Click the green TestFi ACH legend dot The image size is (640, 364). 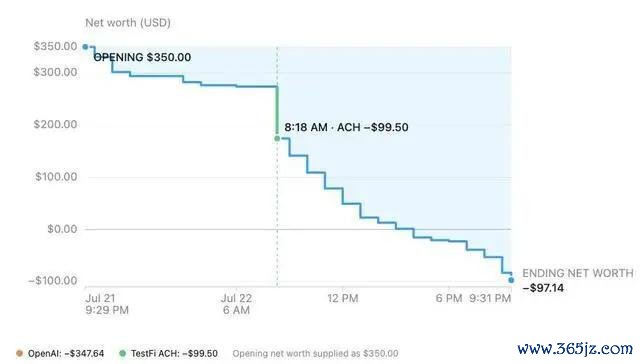coord(122,353)
